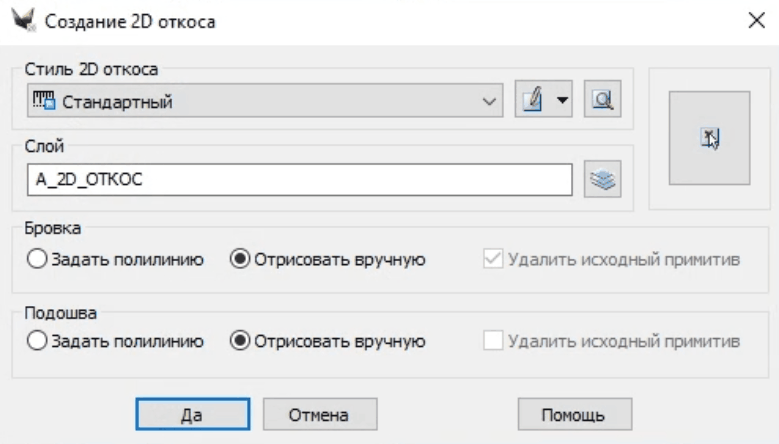
Task: Select Отрисовать вручную under Бровка
Action: click(x=240, y=260)
